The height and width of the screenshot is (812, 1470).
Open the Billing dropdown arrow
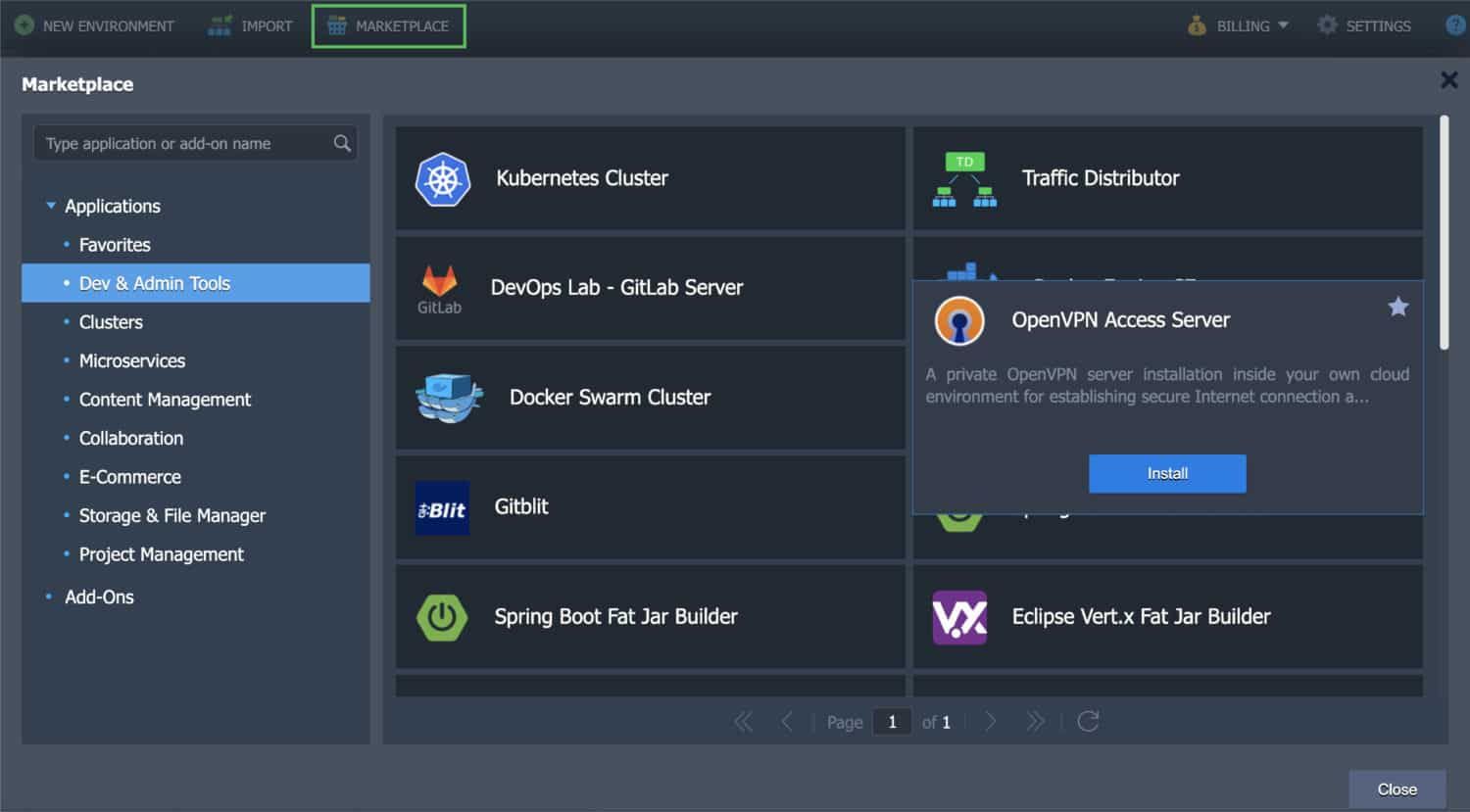click(x=1283, y=25)
